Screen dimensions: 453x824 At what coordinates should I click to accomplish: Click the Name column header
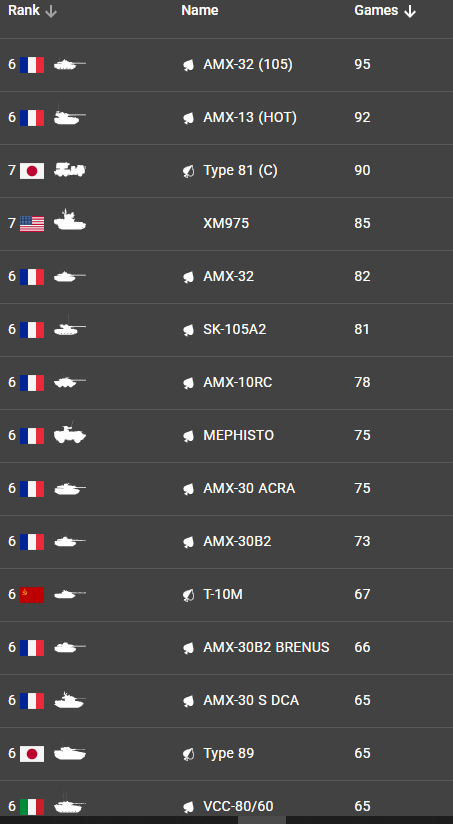(x=200, y=11)
